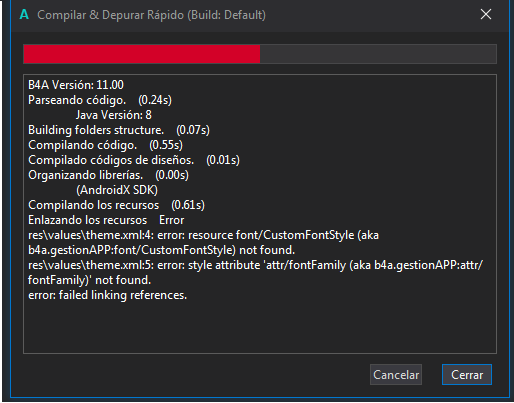Click the gray unfilled part of progress bar
Screen dimensions: 514x403
pyautogui.click(x=378, y=54)
